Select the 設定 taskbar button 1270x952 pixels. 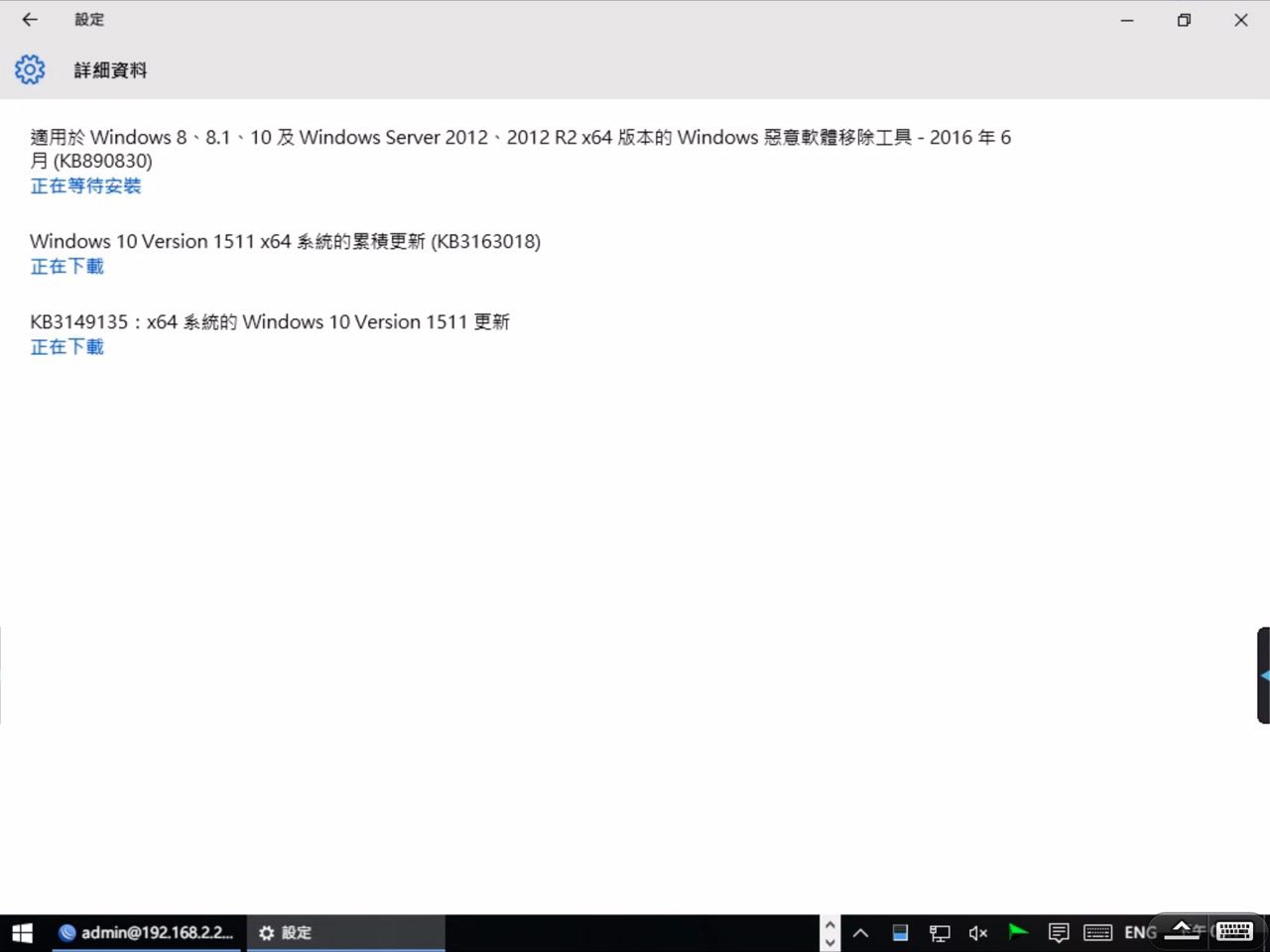(345, 932)
